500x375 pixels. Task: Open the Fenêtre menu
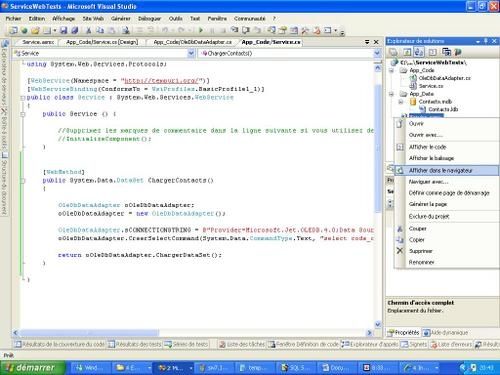coord(217,19)
